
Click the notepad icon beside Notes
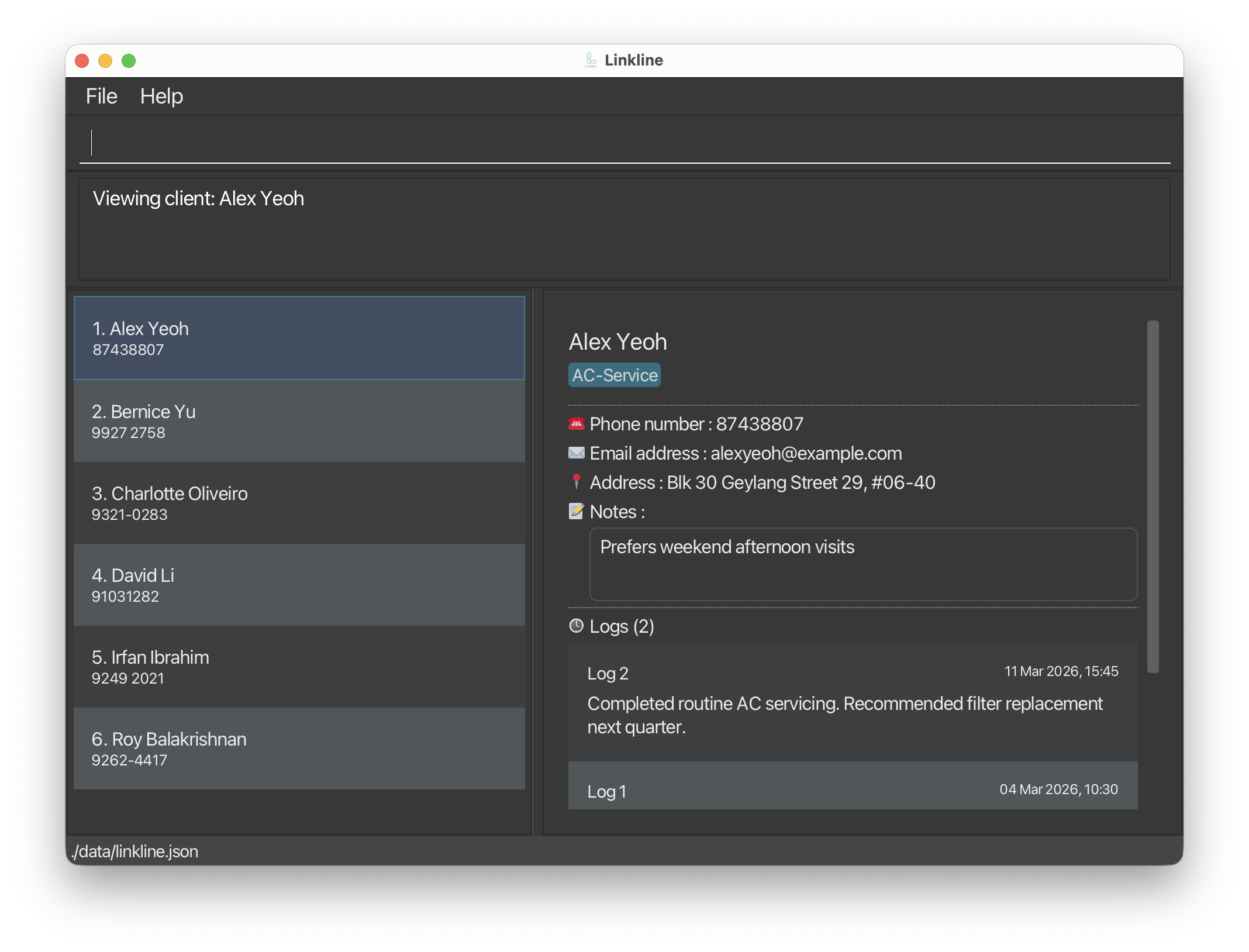pos(576,512)
